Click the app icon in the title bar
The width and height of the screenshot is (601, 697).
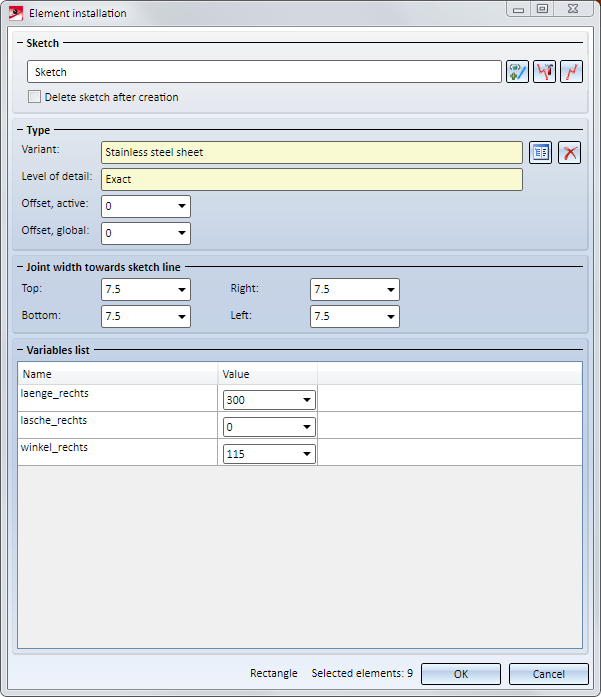[x=15, y=13]
